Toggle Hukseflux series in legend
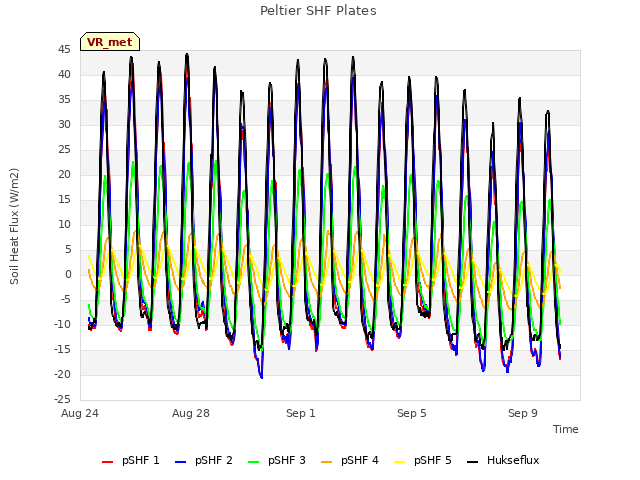This screenshot has height=480, width=640. coord(503,460)
